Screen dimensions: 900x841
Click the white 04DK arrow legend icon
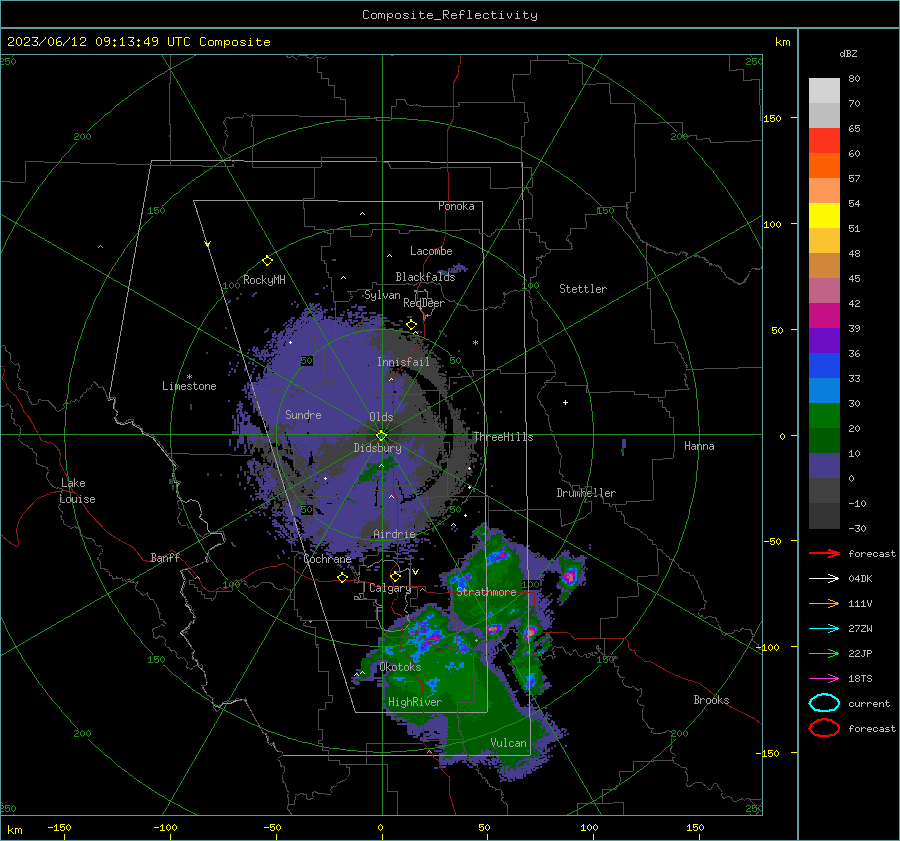pos(824,578)
